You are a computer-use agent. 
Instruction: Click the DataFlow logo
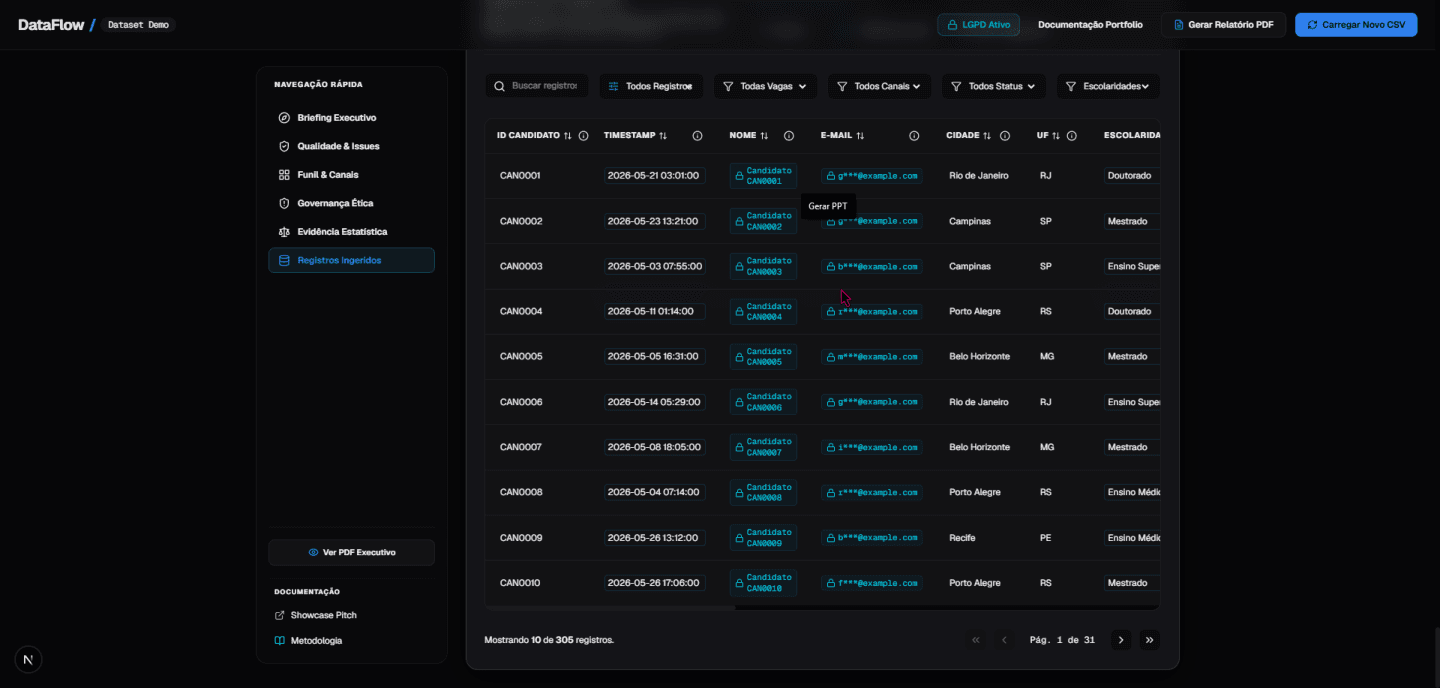[x=51, y=25]
